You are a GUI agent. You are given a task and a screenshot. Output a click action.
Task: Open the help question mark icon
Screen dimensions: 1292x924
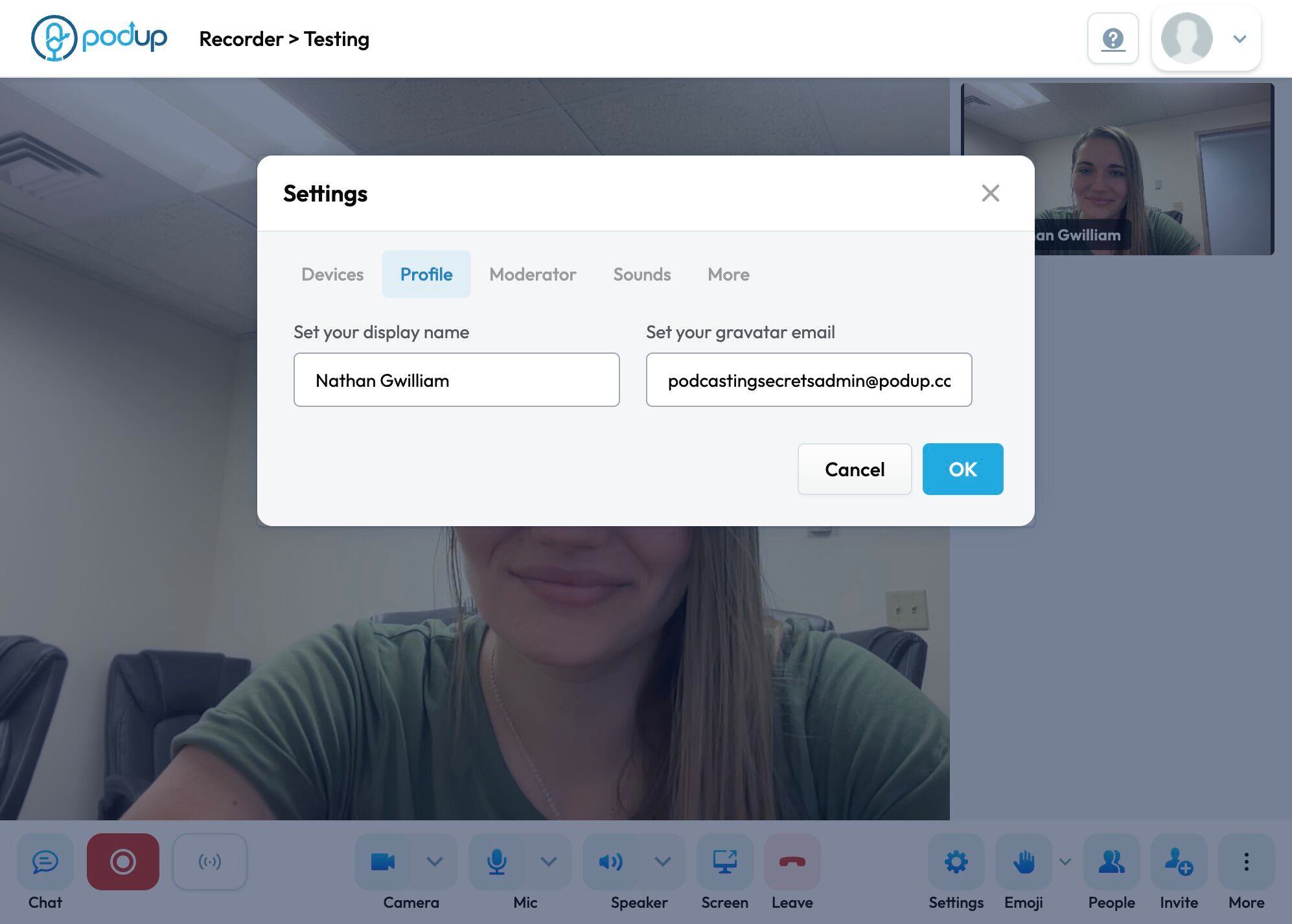(1113, 39)
